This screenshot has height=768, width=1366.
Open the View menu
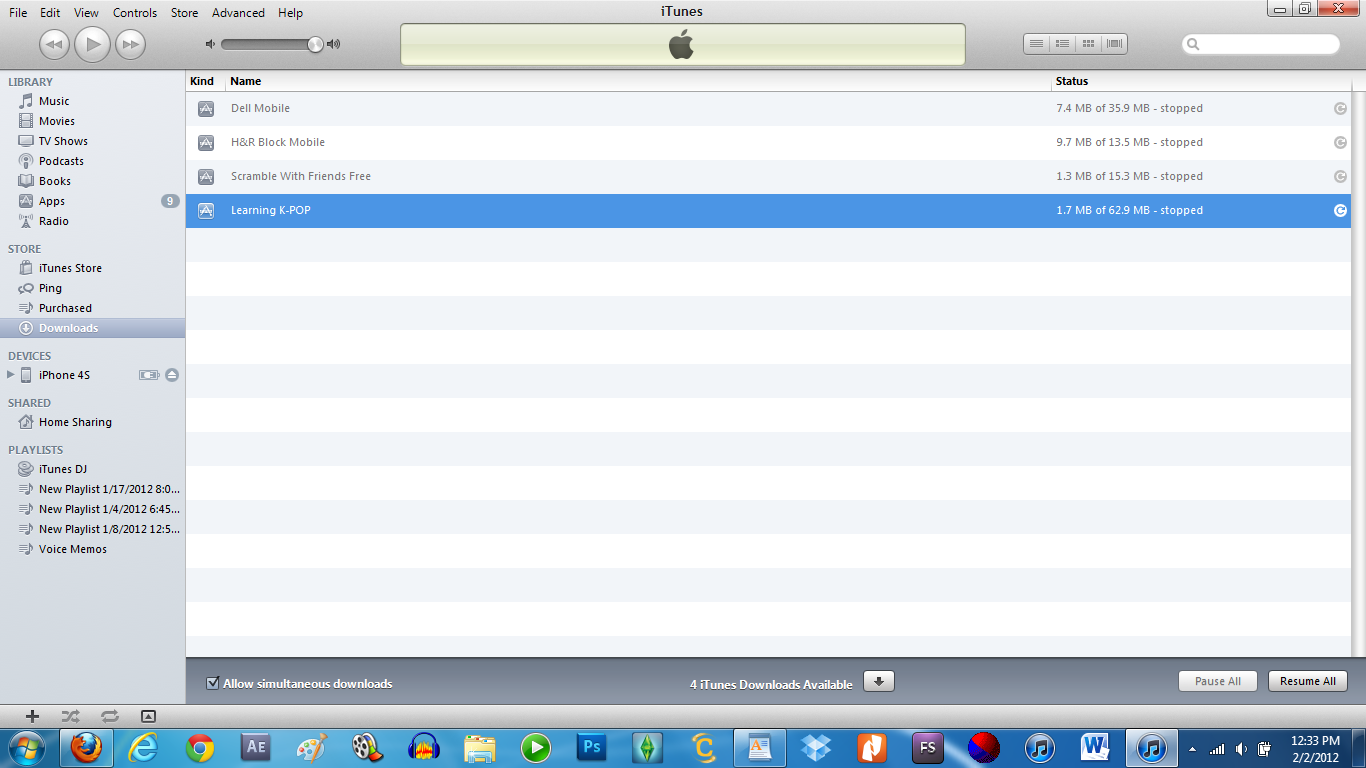(86, 13)
